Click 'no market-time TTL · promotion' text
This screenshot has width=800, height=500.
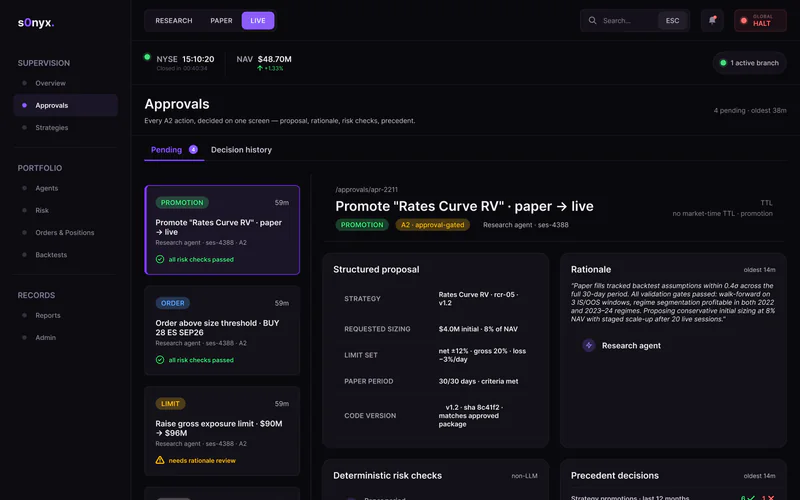coord(722,213)
